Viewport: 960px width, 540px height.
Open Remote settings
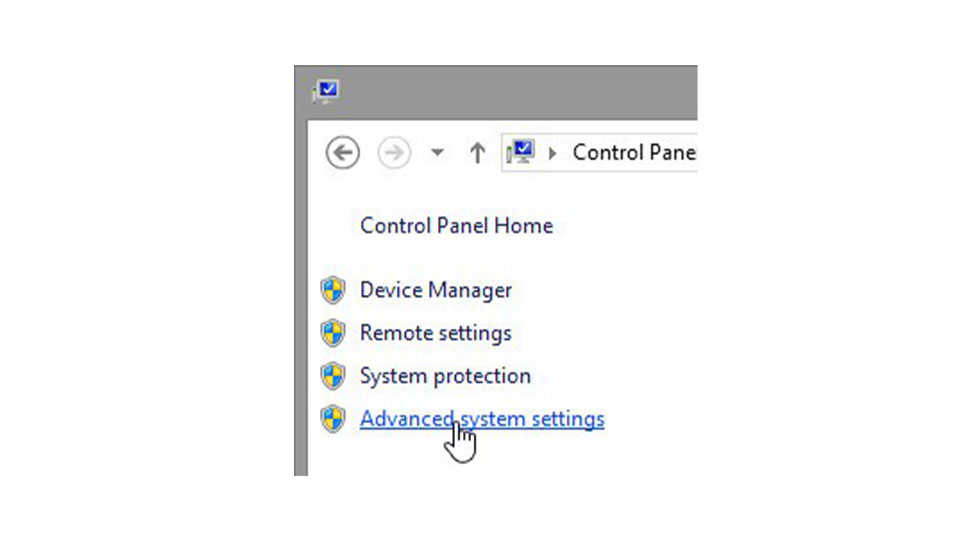[435, 333]
